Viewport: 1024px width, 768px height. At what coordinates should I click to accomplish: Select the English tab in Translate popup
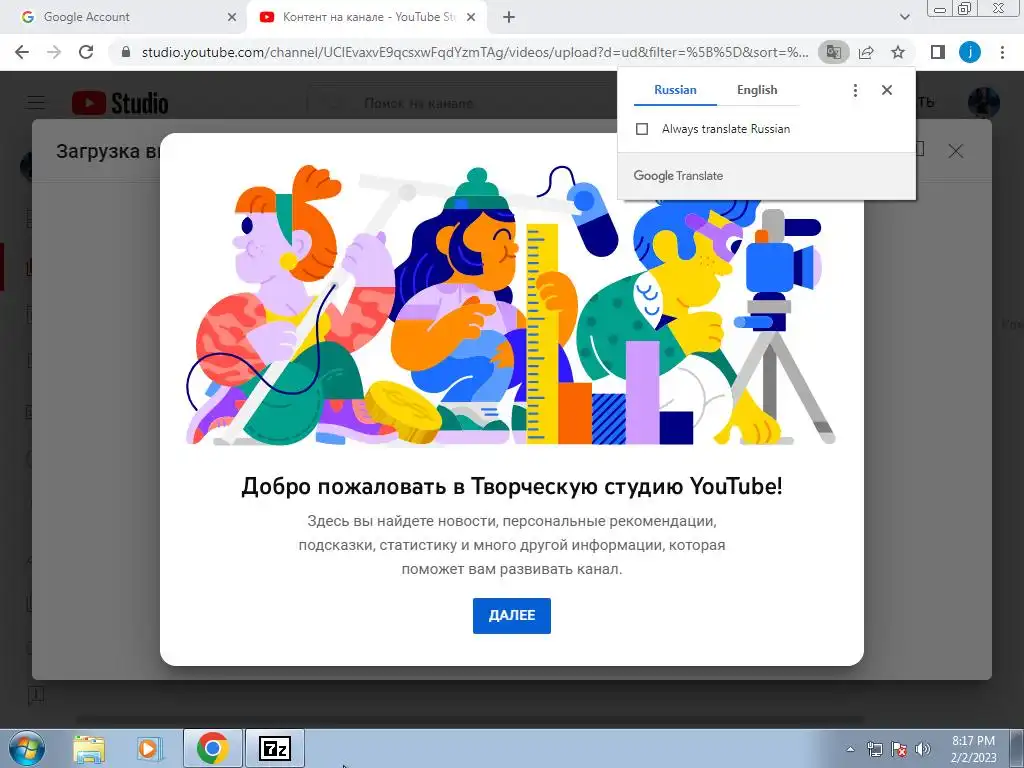[757, 90]
